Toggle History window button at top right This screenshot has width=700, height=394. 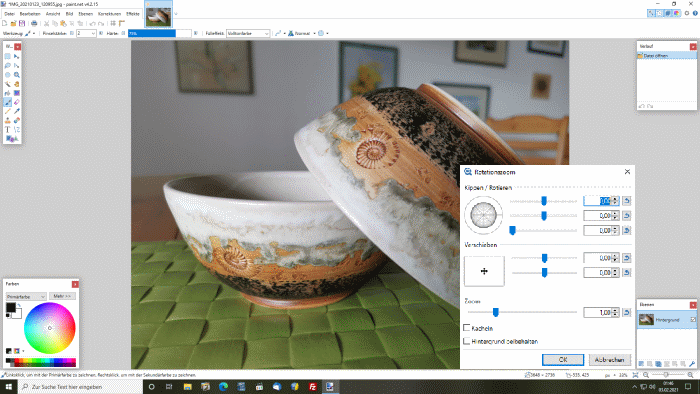pyautogui.click(x=659, y=13)
